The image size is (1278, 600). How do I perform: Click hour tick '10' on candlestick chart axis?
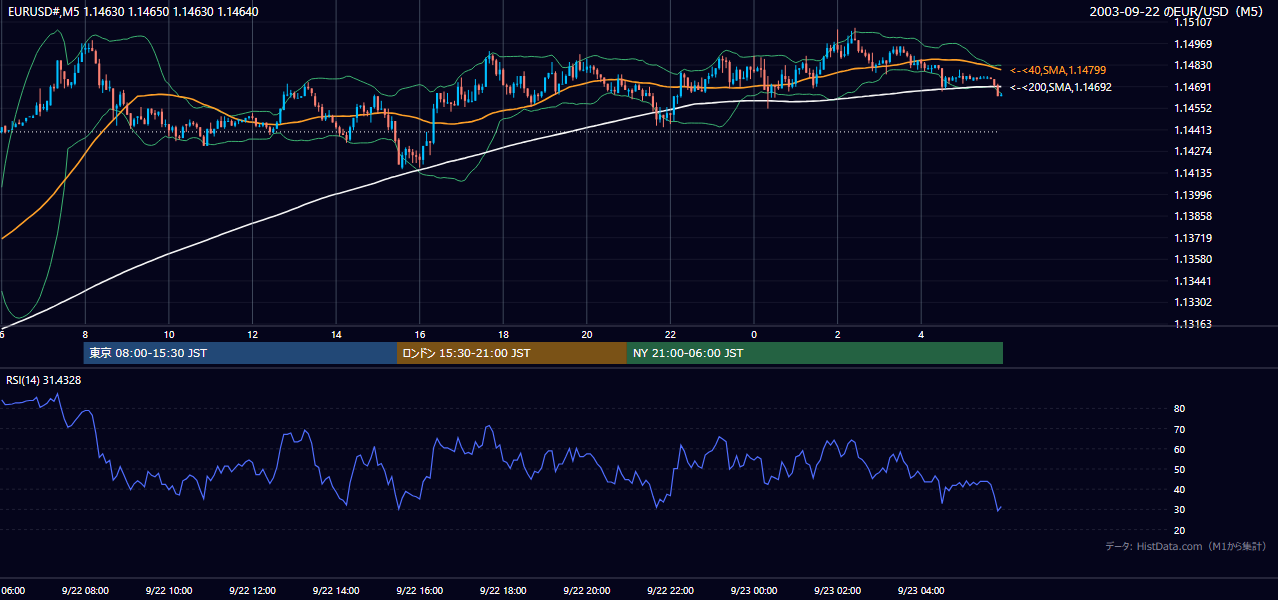click(x=168, y=334)
